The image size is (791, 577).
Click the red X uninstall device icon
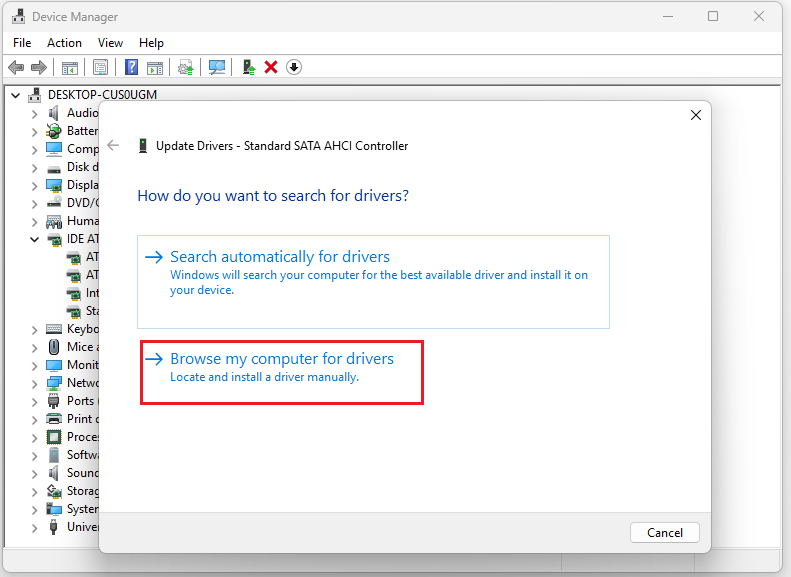pos(271,67)
